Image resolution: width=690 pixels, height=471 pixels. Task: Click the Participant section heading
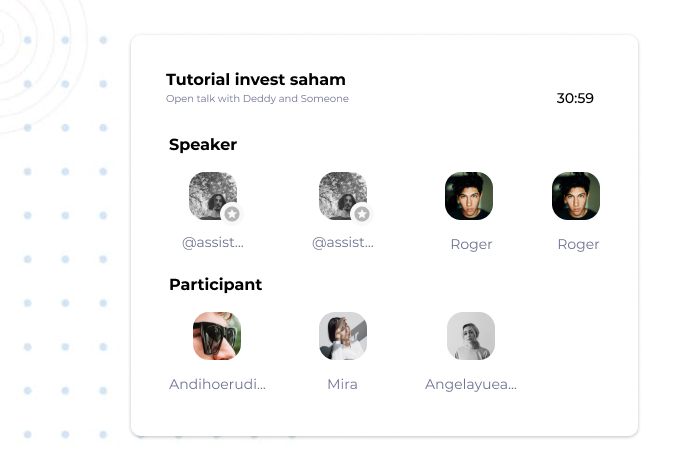216,284
